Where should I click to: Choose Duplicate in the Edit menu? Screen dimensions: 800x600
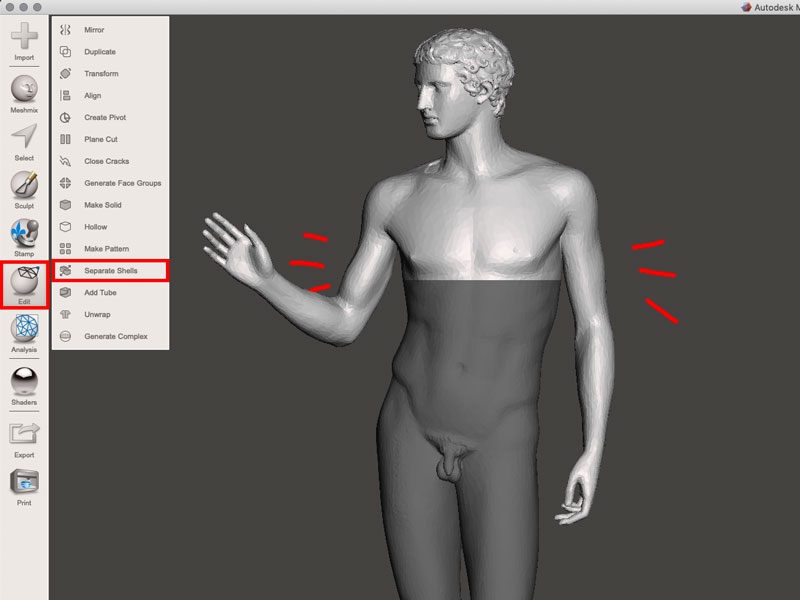point(99,52)
